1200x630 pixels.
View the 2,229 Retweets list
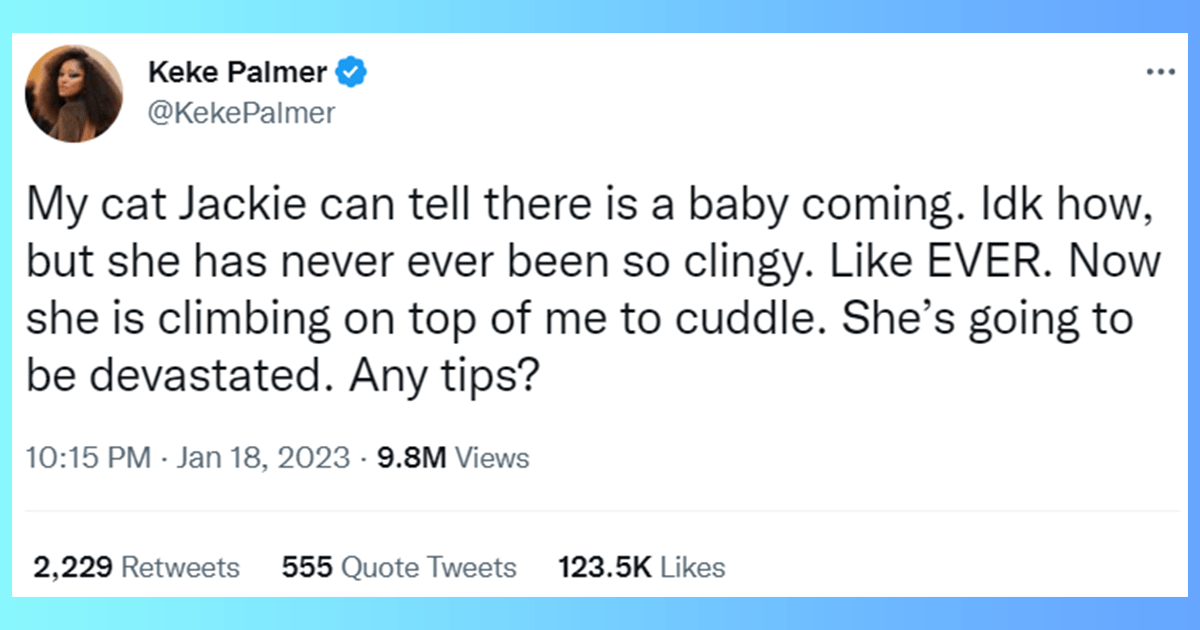click(x=136, y=568)
